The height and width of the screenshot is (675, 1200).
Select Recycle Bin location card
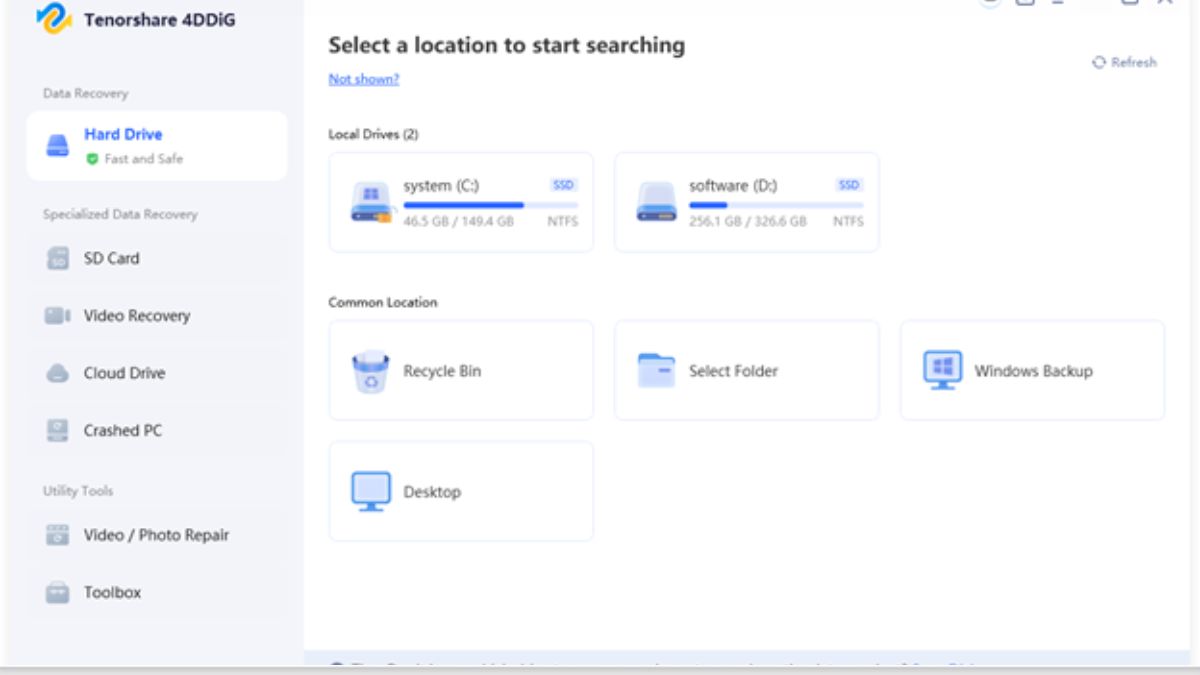(461, 371)
